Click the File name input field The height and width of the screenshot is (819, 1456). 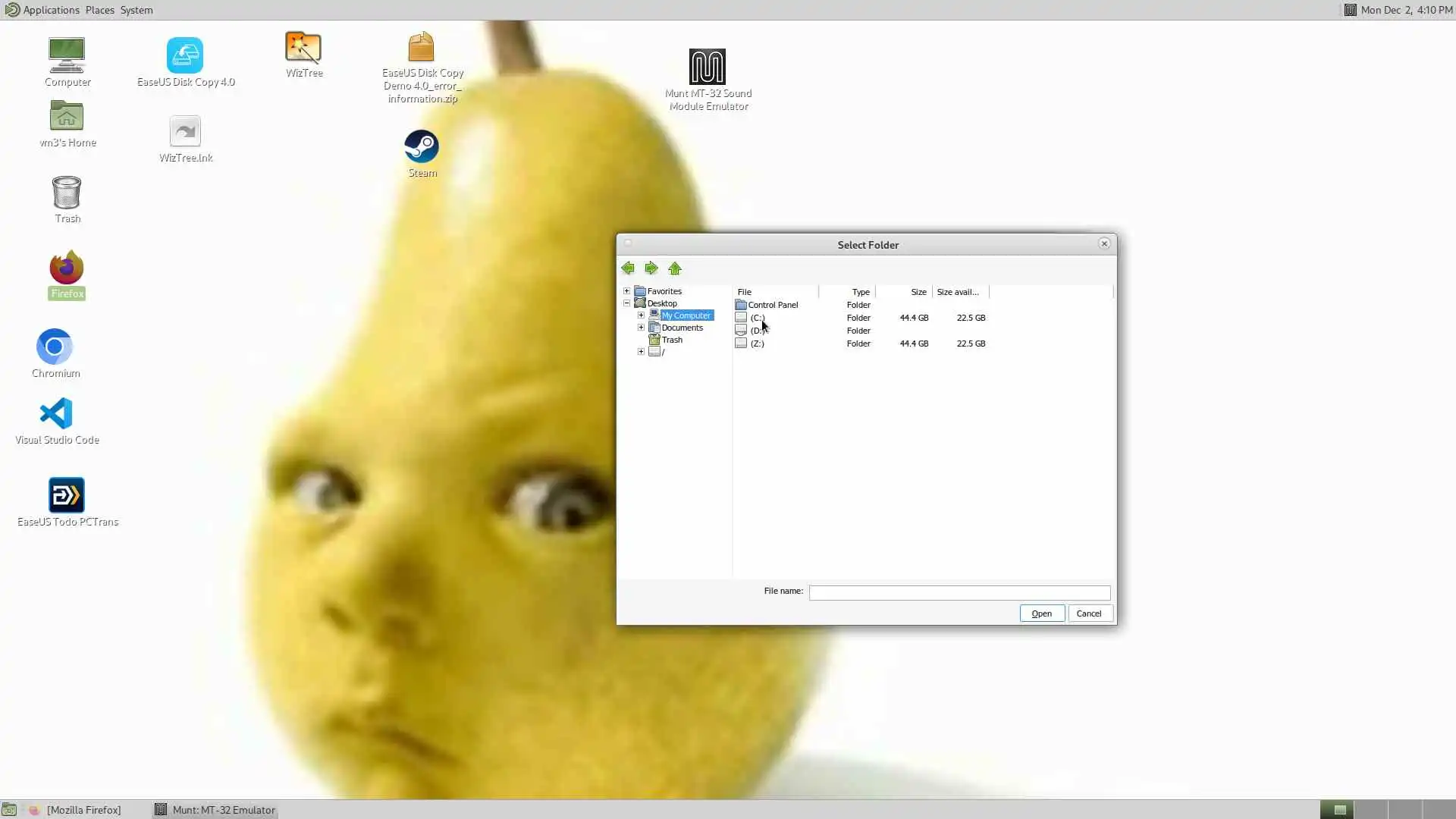959,593
